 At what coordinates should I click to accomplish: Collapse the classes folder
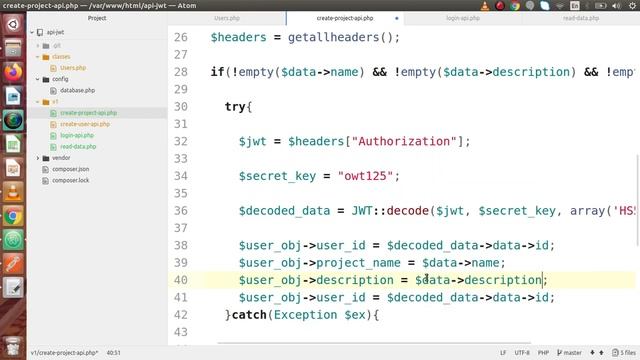click(x=38, y=57)
